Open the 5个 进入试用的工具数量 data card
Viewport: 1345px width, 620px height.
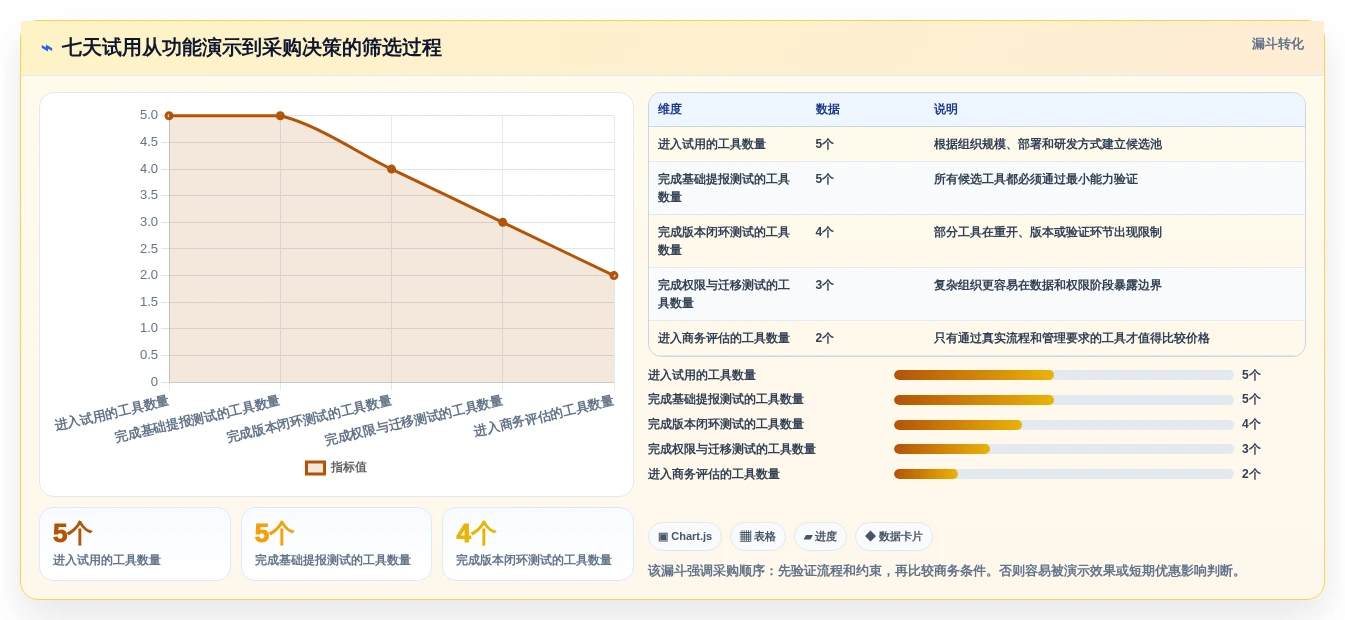[135, 544]
